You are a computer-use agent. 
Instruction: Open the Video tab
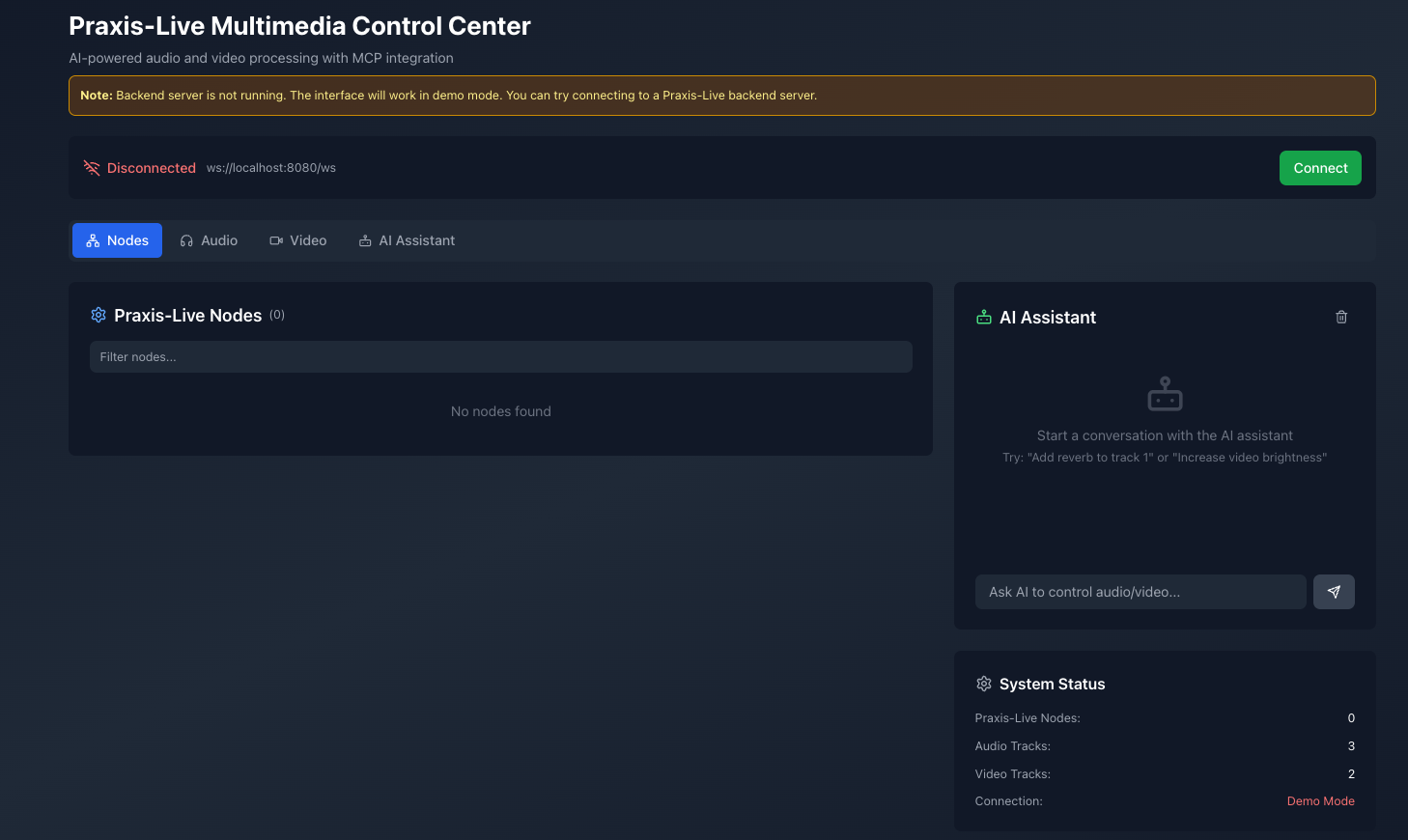click(x=297, y=240)
